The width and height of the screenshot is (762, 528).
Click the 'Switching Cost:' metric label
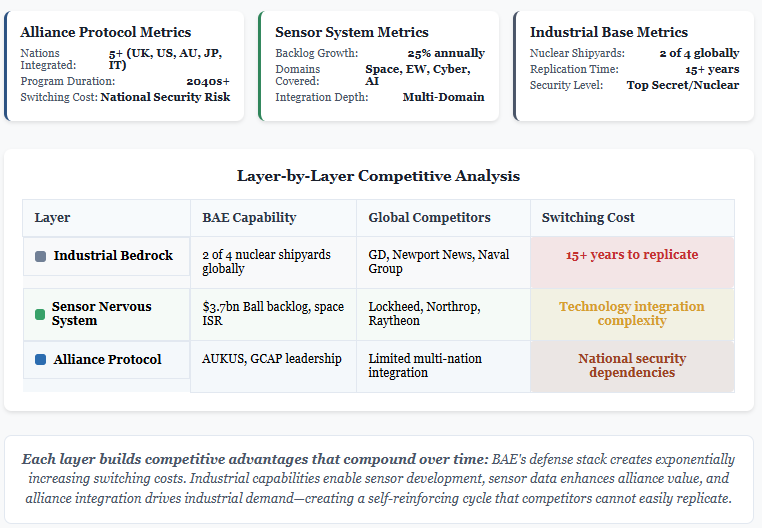point(59,97)
